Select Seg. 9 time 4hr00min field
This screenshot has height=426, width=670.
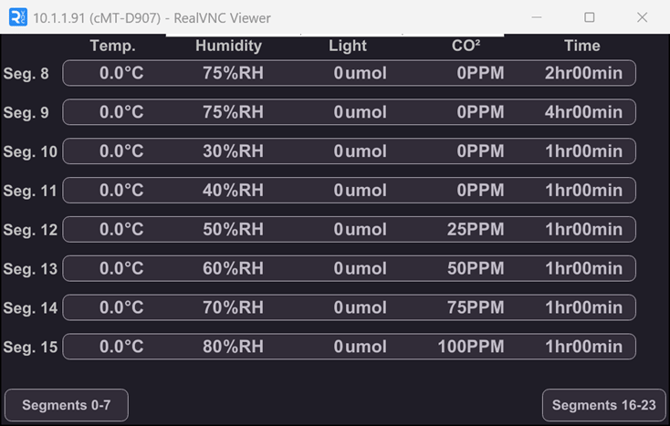[x=583, y=112]
